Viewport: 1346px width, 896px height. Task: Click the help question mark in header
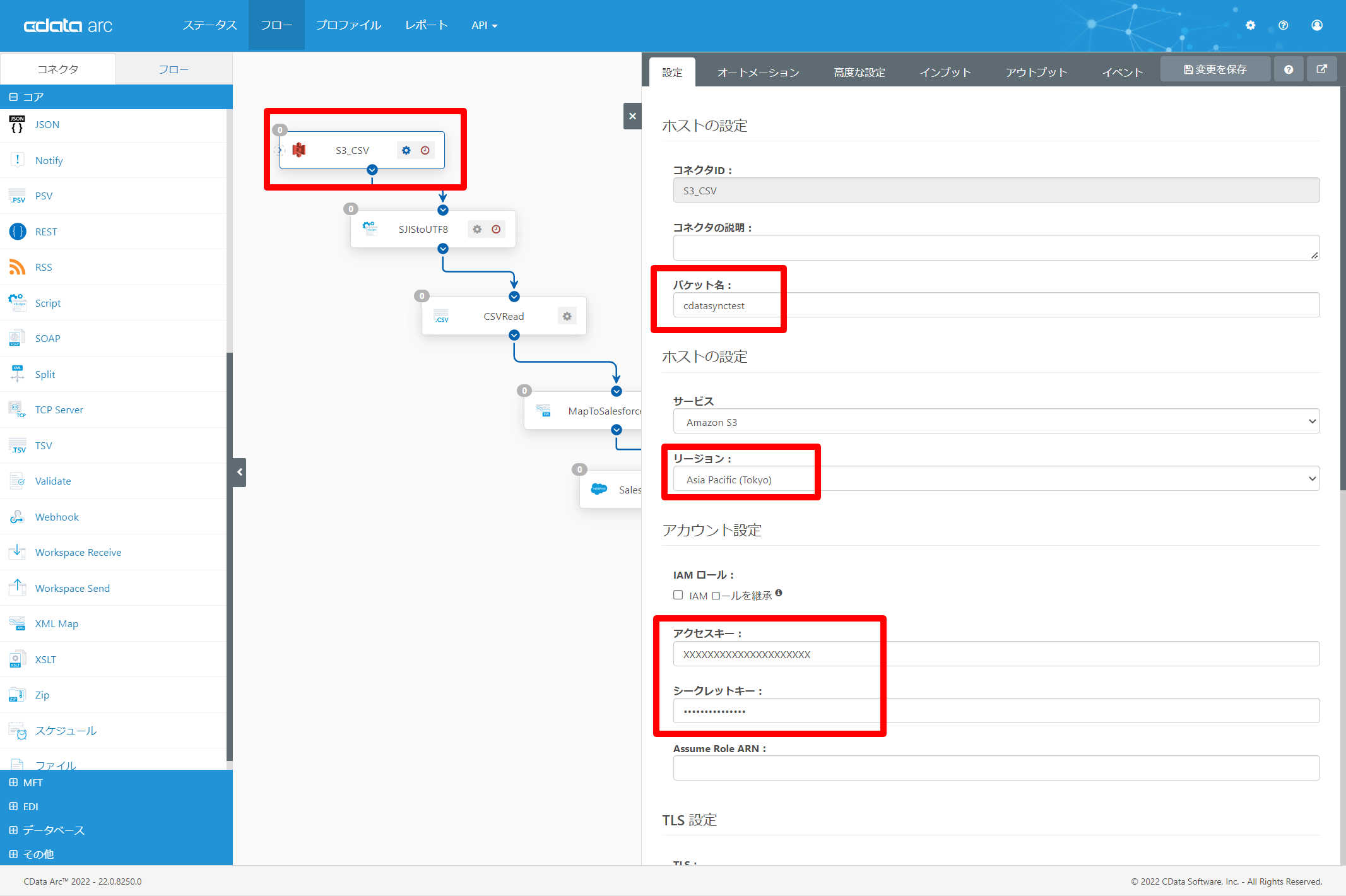coord(1283,25)
